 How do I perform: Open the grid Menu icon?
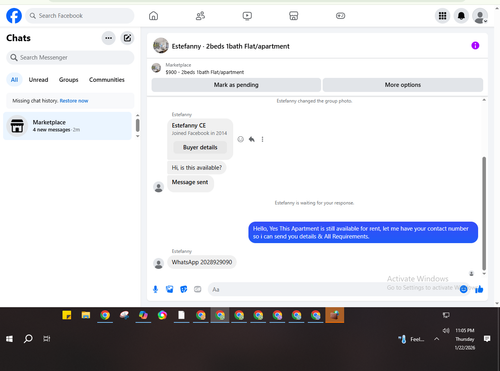click(442, 16)
